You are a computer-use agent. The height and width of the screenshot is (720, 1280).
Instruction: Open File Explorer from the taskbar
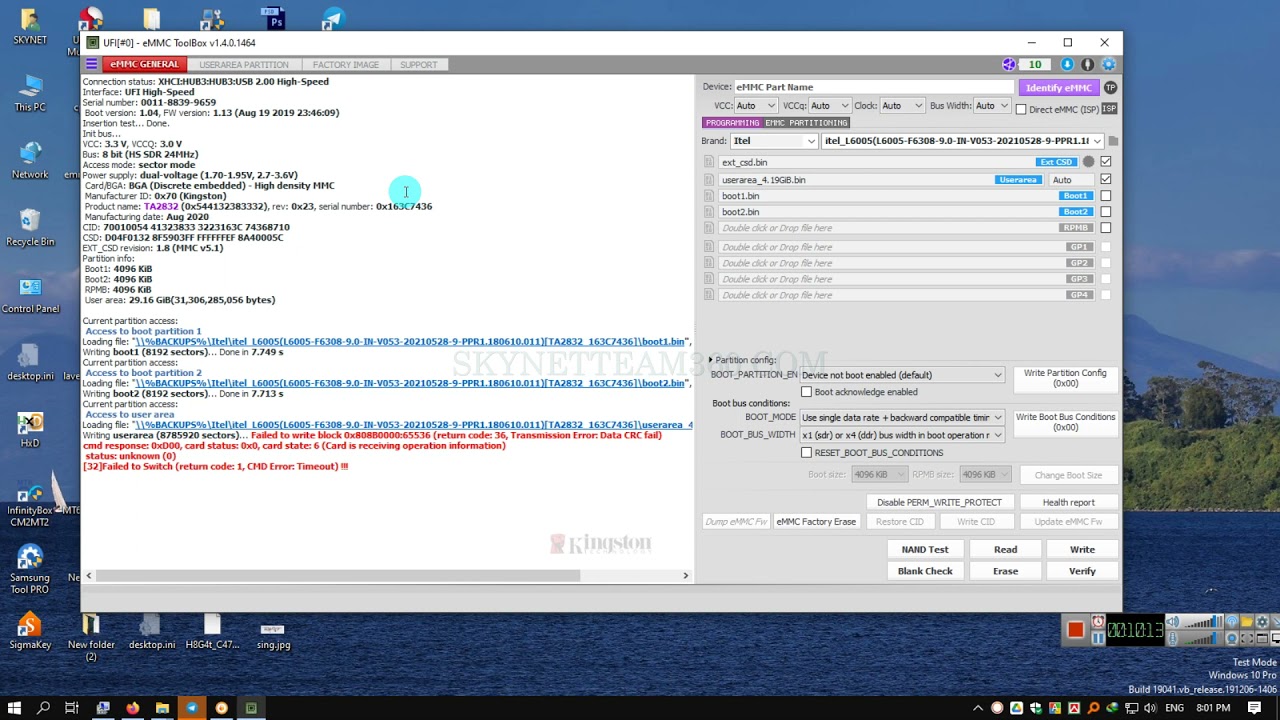tap(162, 708)
